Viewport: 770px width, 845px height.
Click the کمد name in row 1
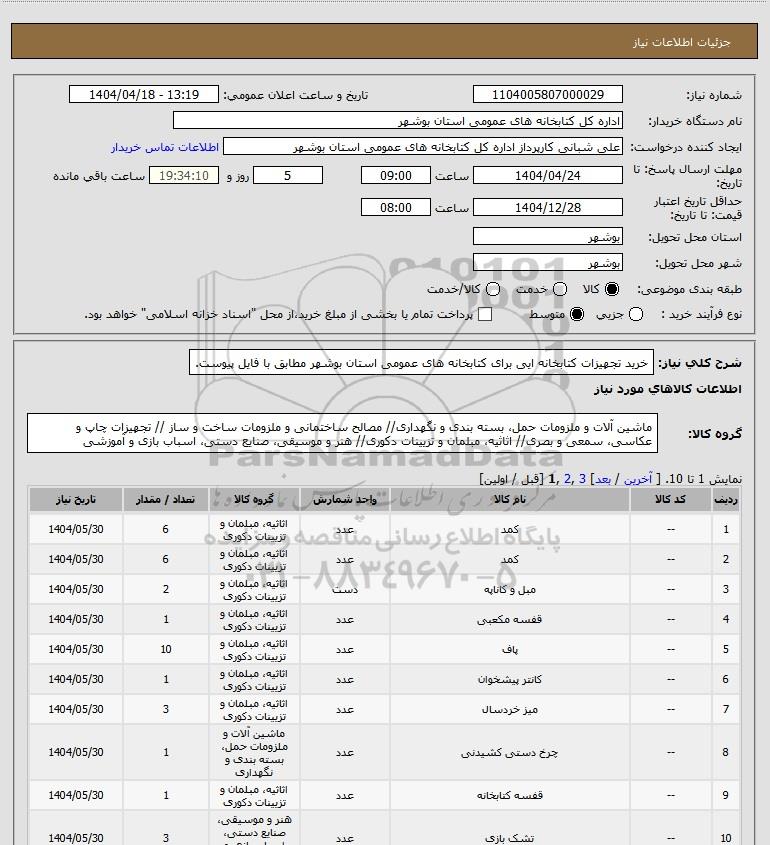(x=509, y=530)
